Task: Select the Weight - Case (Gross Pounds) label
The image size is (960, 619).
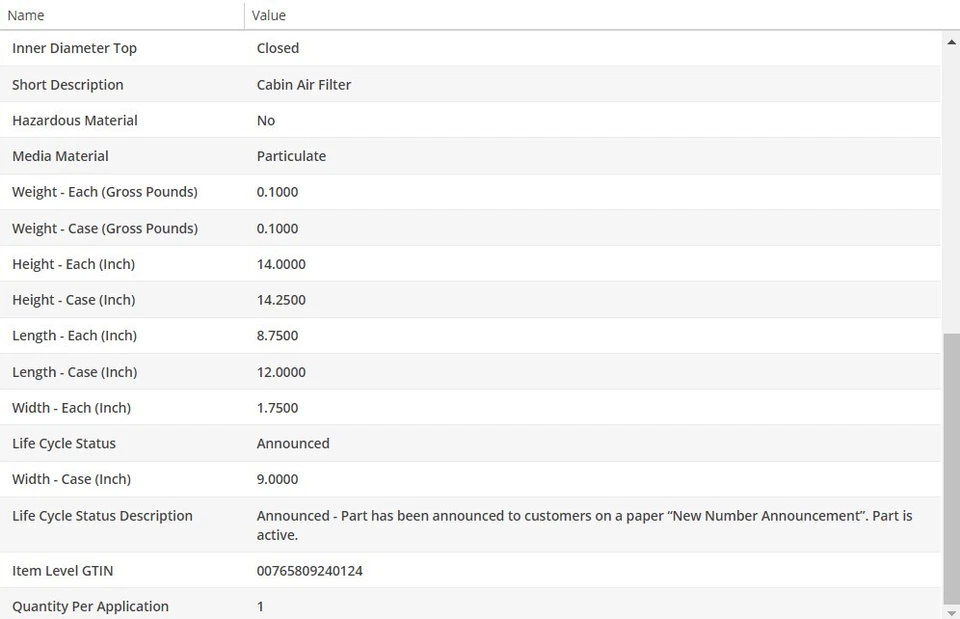Action: click(105, 229)
